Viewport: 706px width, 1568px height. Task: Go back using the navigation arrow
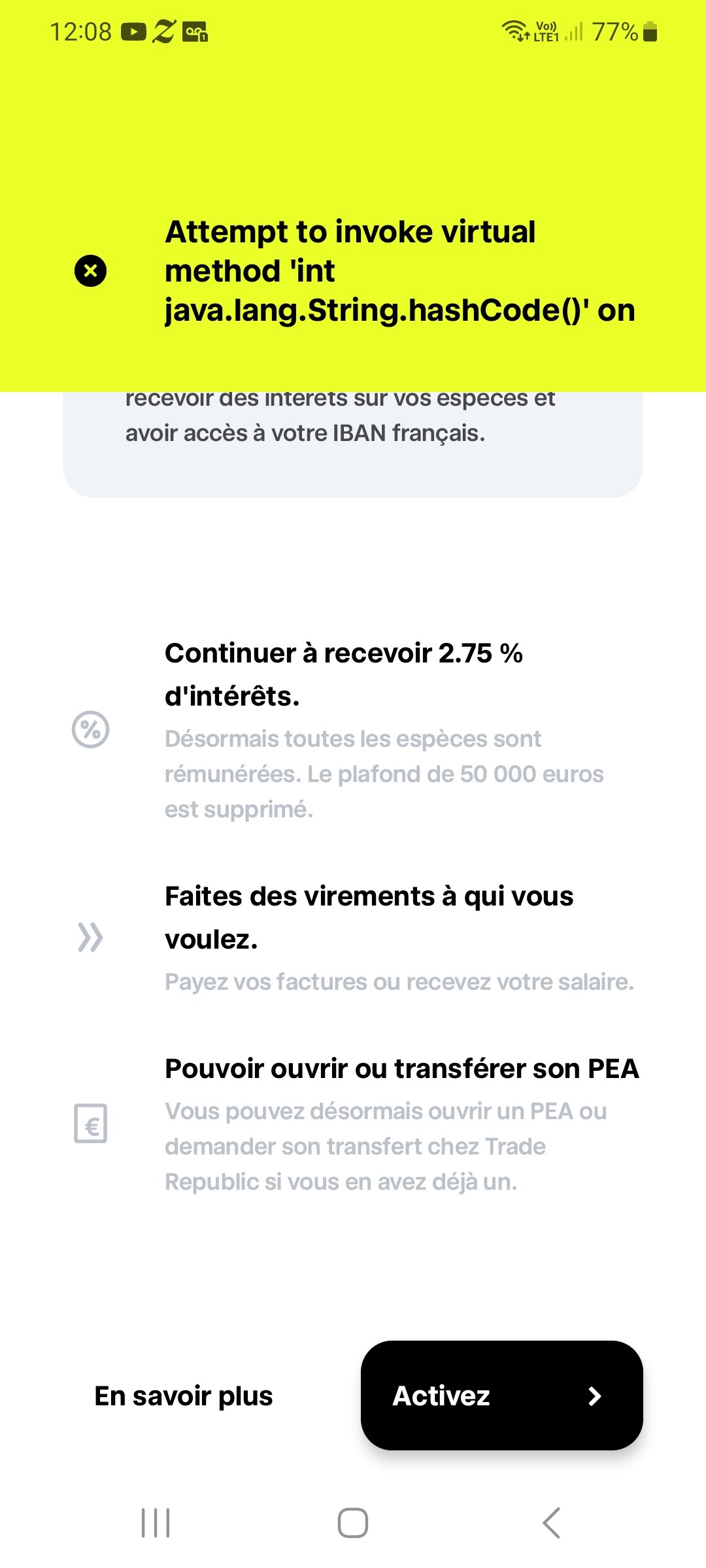pos(551,1523)
